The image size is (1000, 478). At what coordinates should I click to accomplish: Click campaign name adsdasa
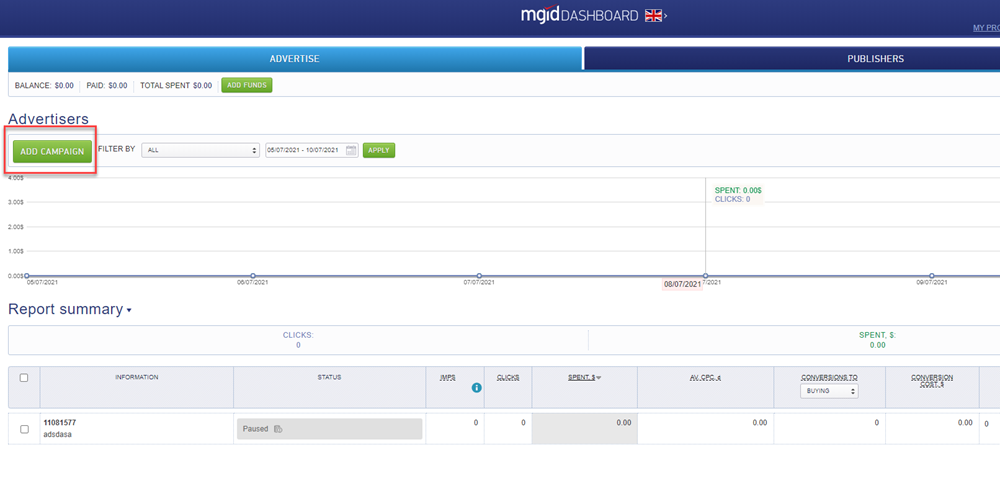point(57,433)
